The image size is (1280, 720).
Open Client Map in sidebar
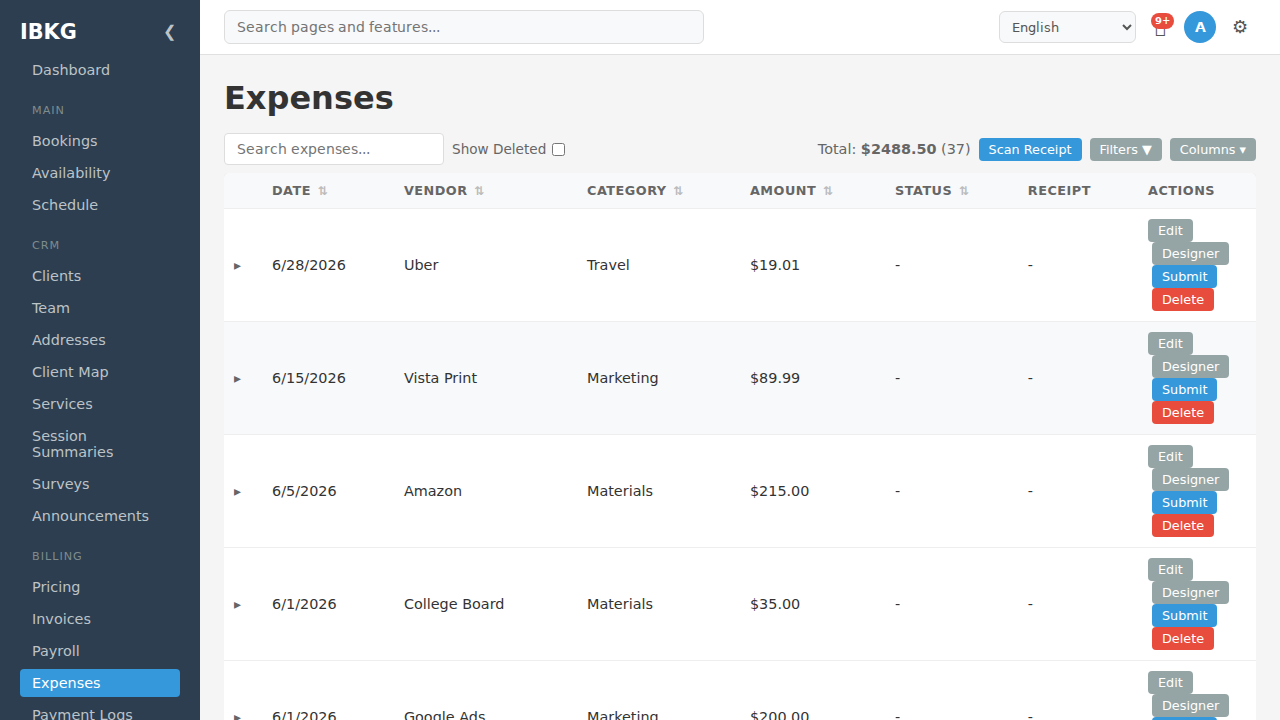[100, 372]
